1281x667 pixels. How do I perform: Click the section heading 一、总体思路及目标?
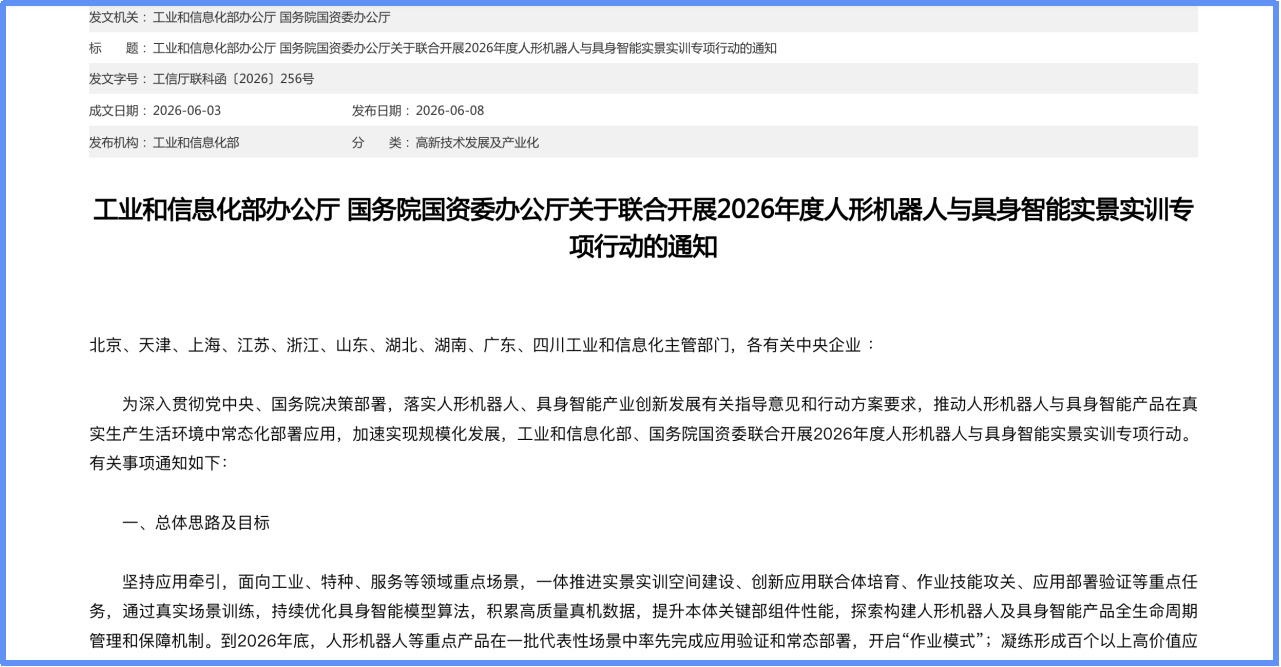pos(196,523)
